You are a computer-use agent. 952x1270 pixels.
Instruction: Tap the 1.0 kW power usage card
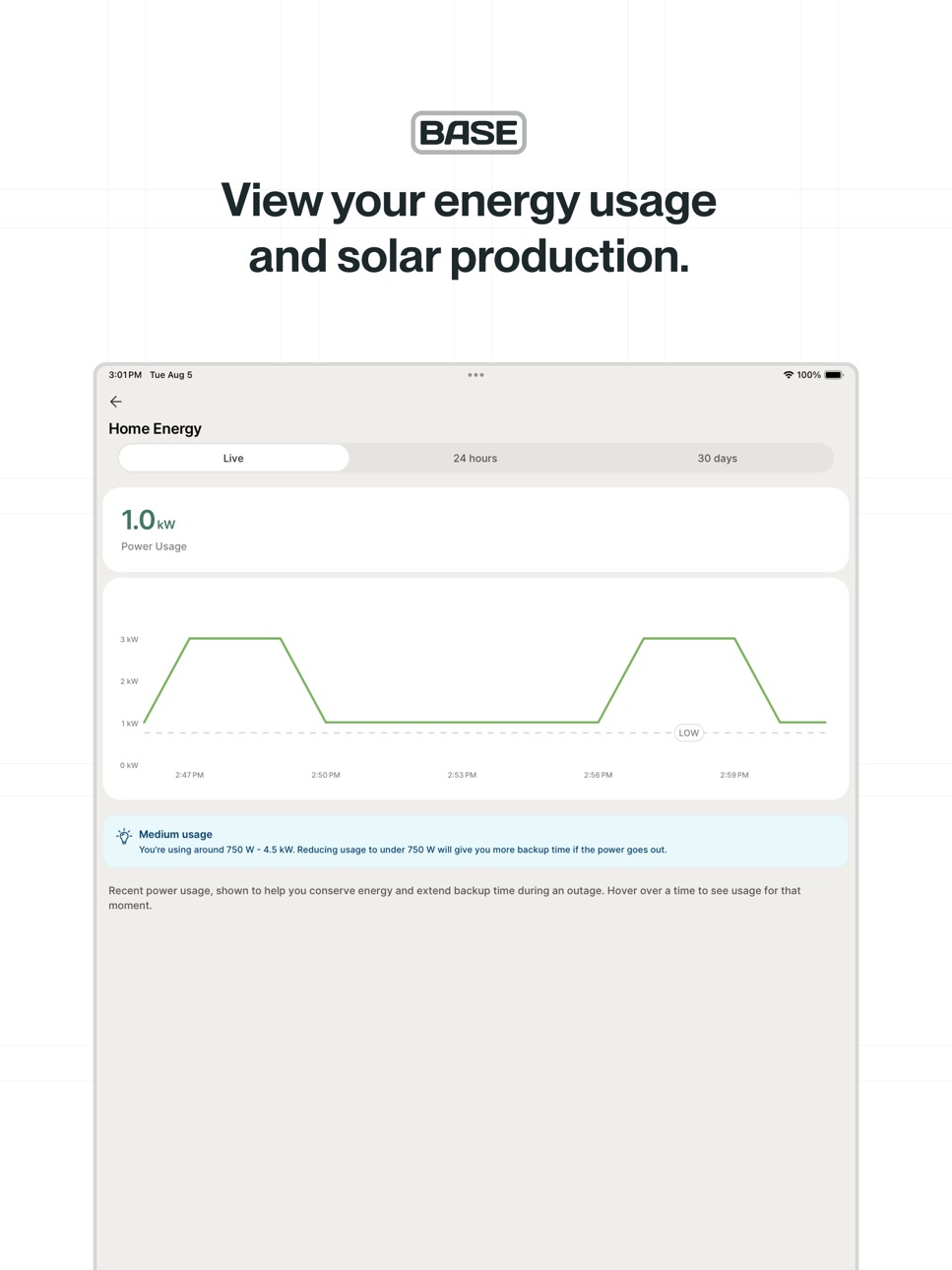476,530
